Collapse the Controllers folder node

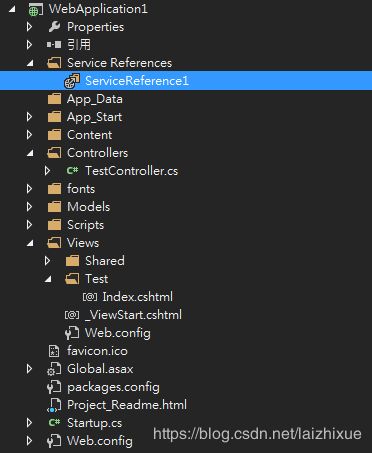(30, 153)
